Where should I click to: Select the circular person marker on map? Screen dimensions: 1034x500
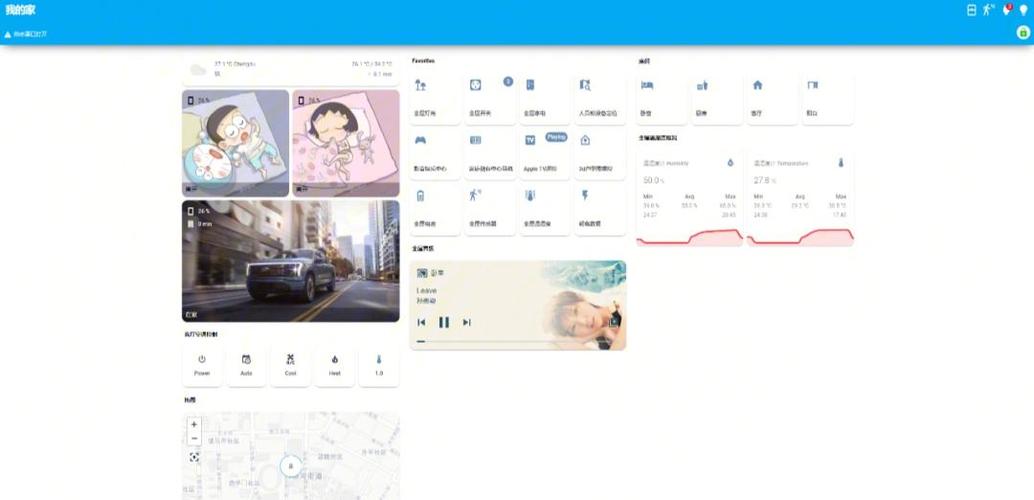point(290,466)
